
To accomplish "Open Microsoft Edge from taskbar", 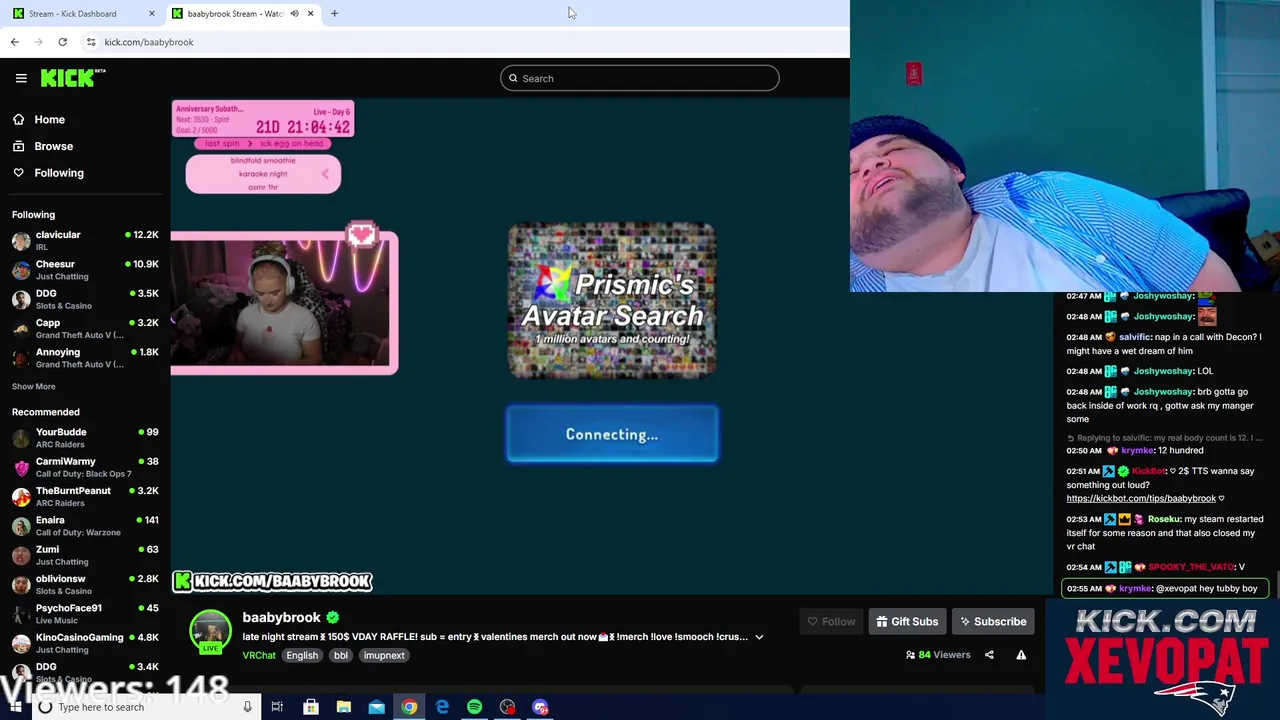I will [x=442, y=707].
